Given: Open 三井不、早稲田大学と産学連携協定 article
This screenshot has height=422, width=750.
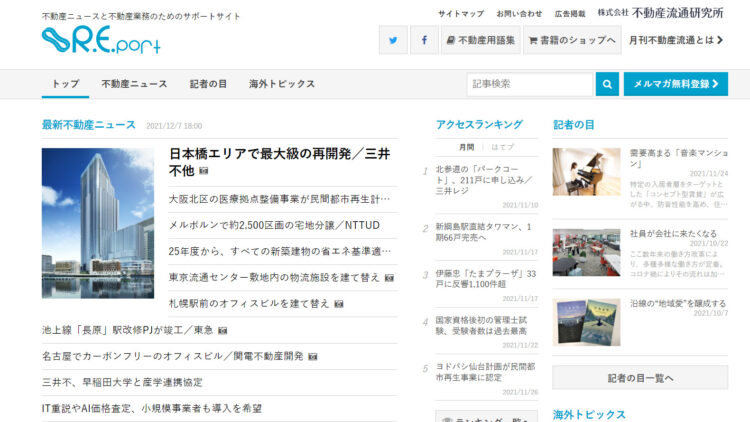Looking at the screenshot, I should [122, 382].
